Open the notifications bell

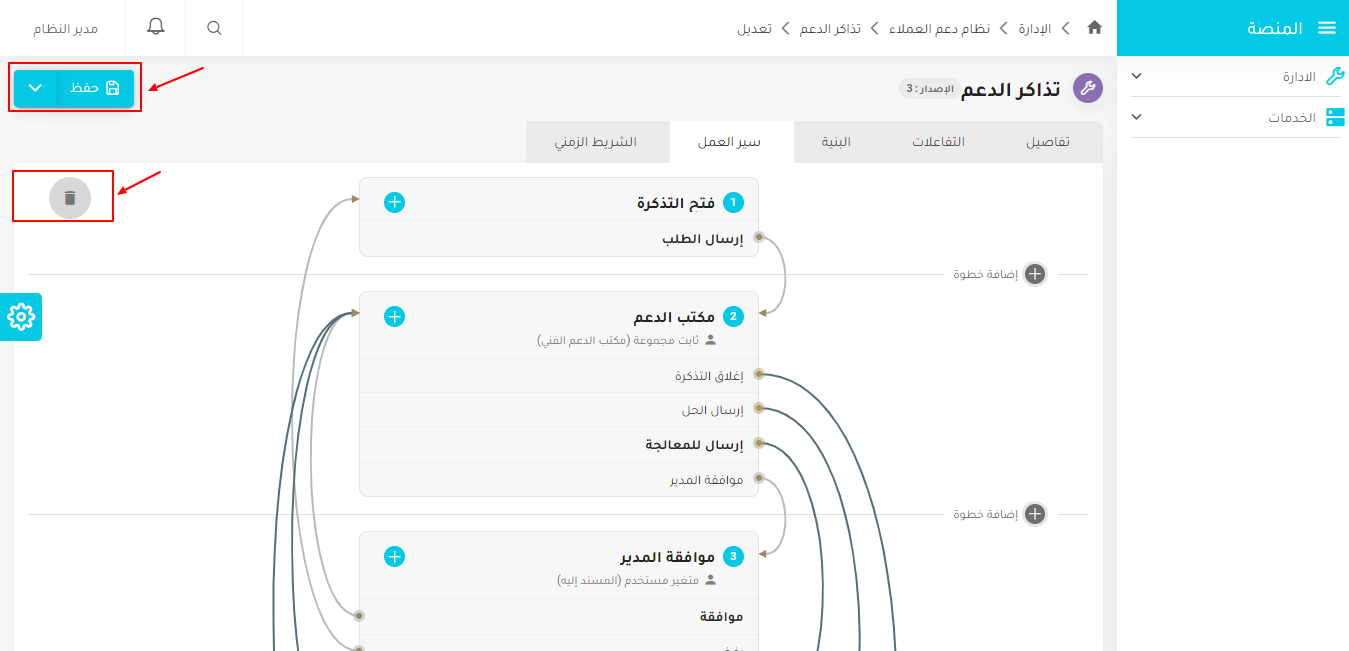pyautogui.click(x=155, y=27)
